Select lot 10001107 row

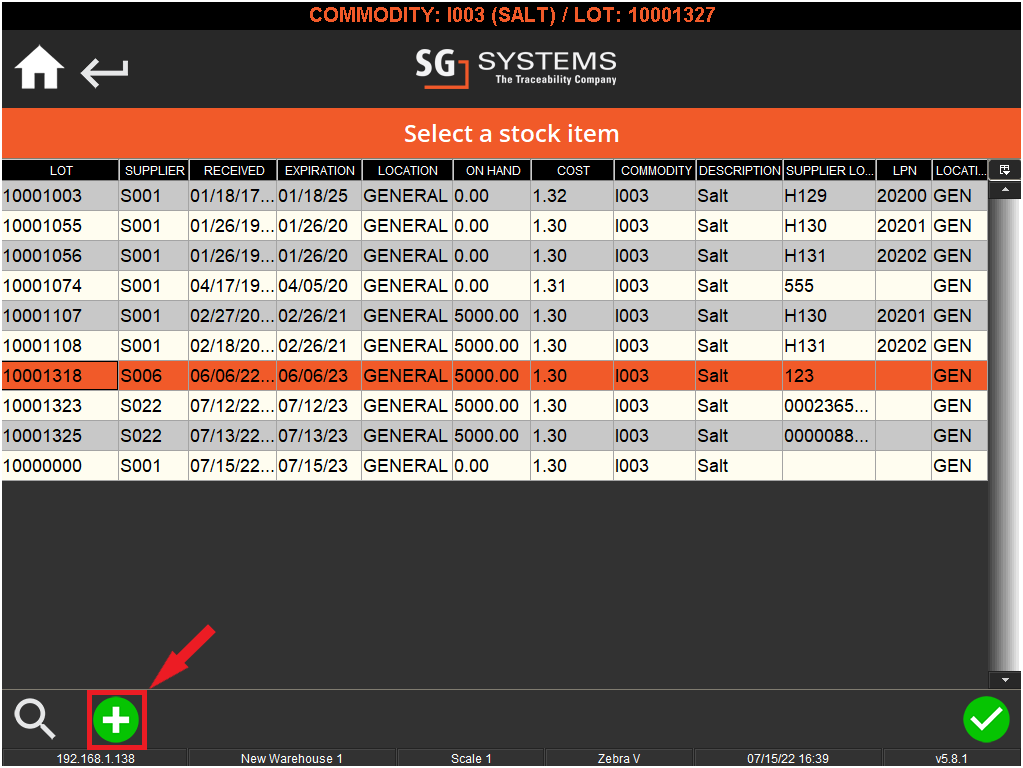click(495, 316)
